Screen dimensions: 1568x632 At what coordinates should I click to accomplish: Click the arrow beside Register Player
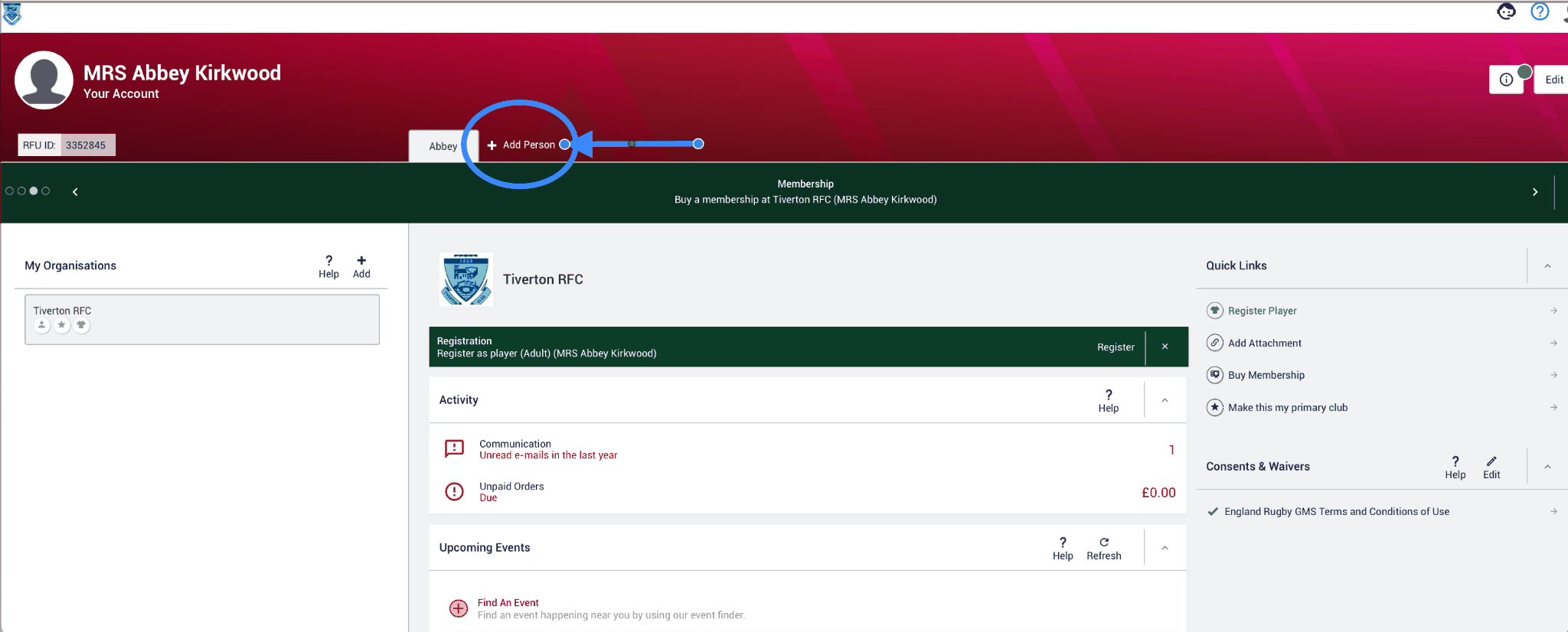[1553, 311]
